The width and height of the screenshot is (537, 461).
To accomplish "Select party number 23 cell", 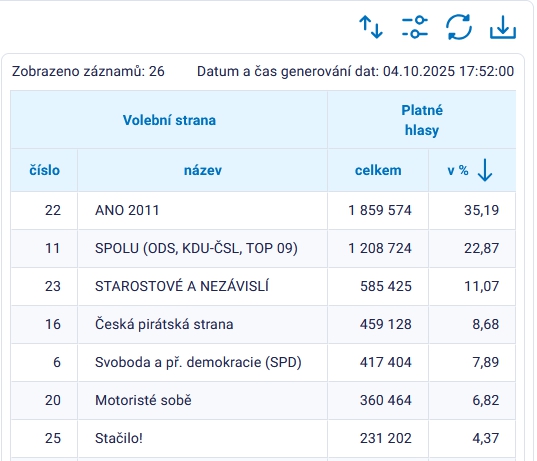I will tap(44, 286).
